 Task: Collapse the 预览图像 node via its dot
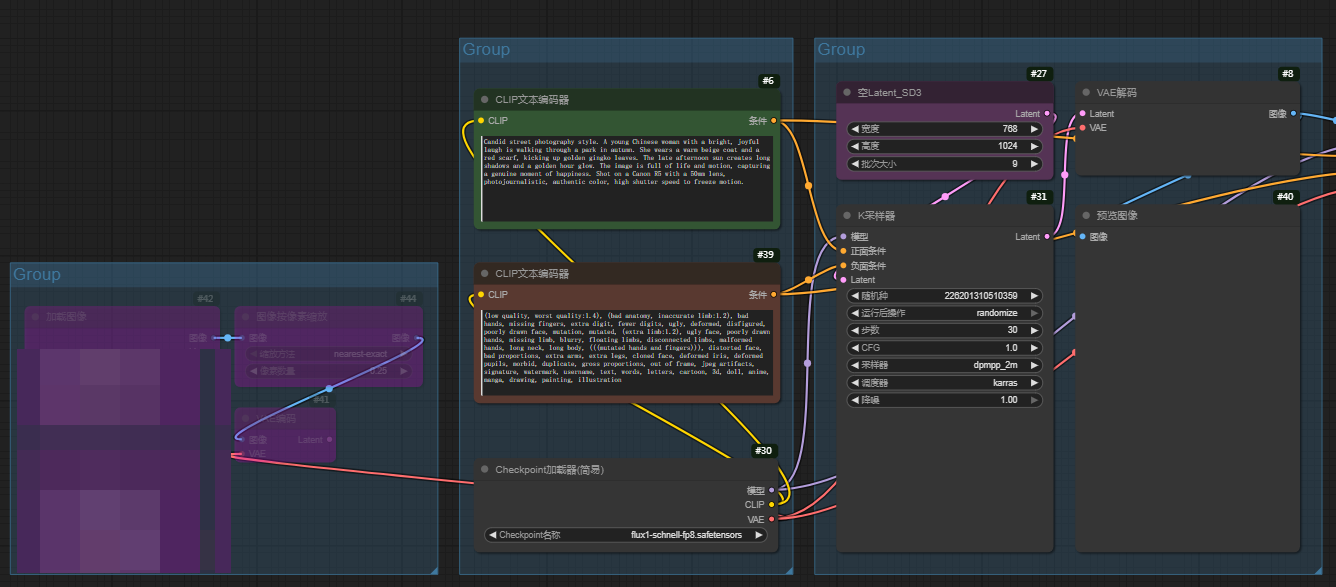1085,216
